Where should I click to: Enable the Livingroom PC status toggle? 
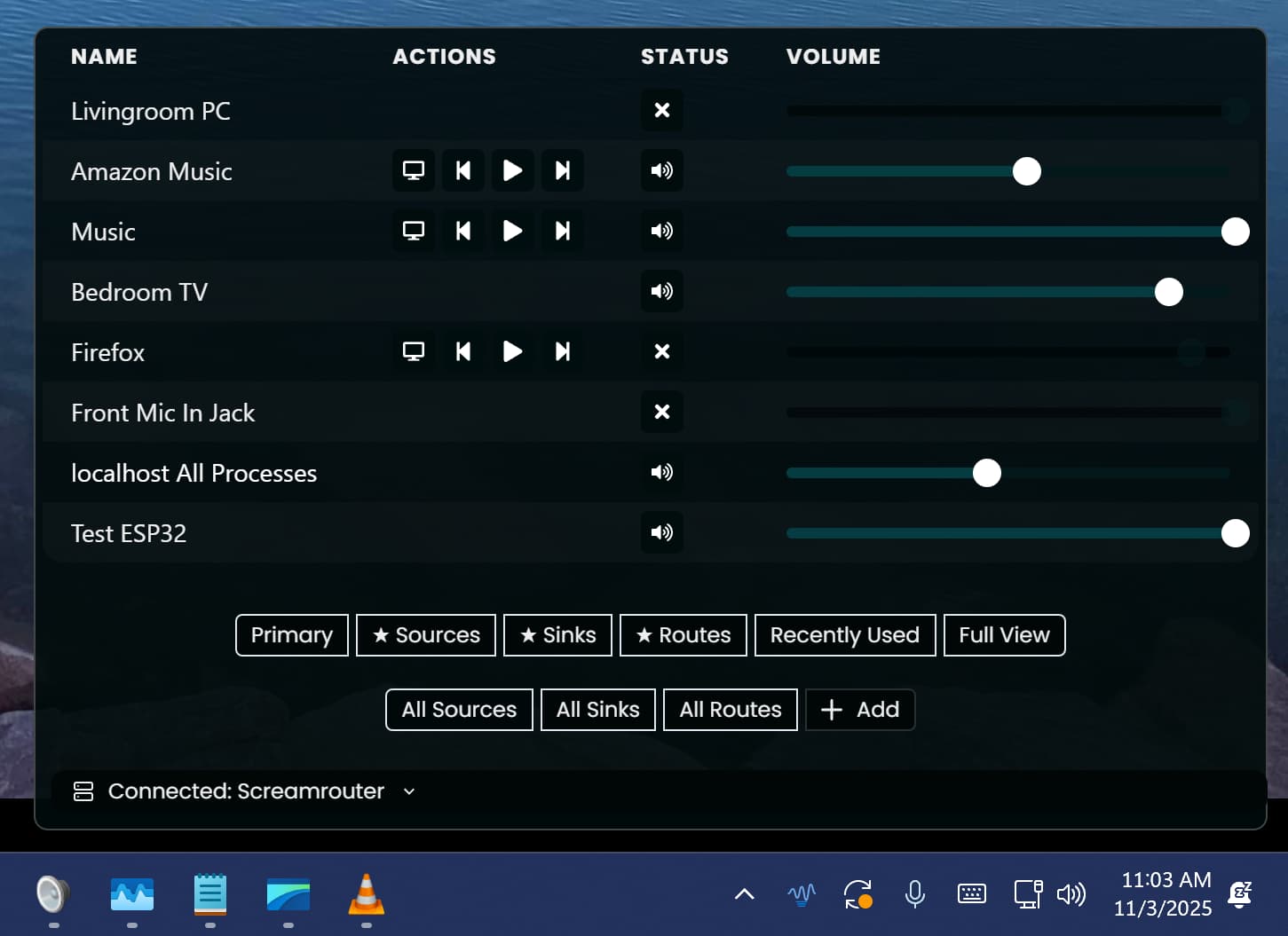[x=661, y=110]
